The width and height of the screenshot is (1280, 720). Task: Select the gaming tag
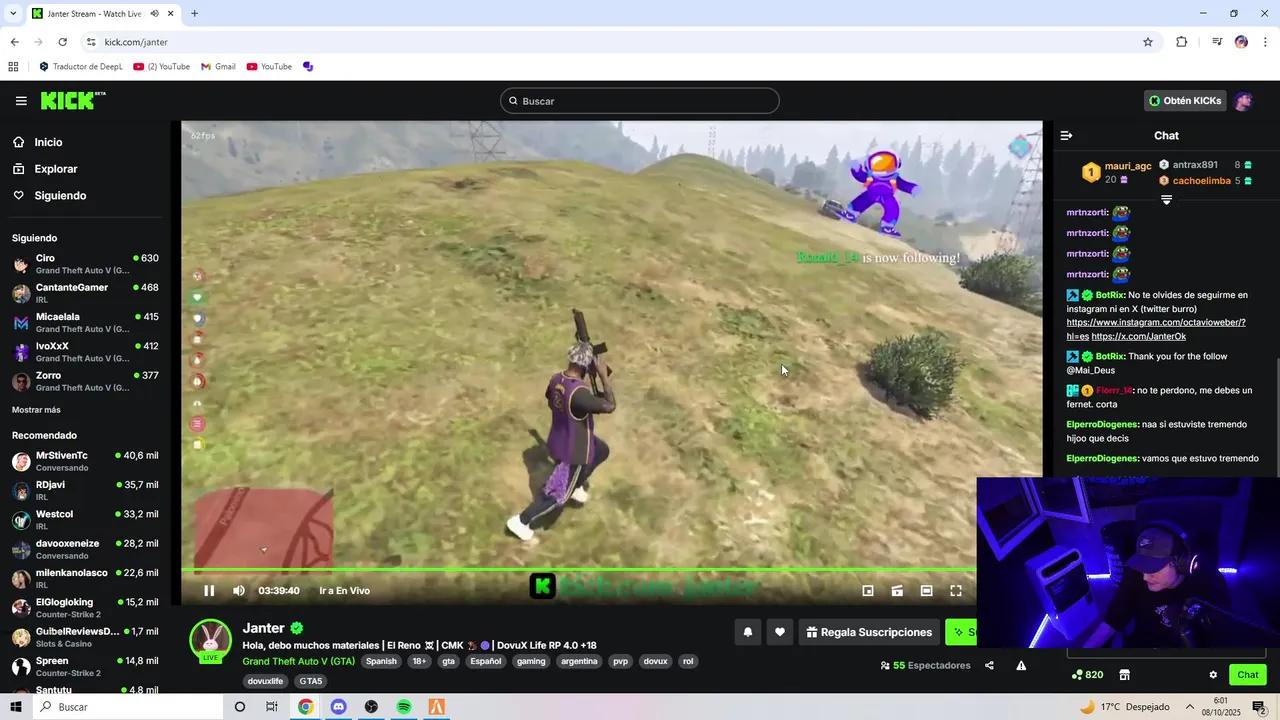point(531,661)
